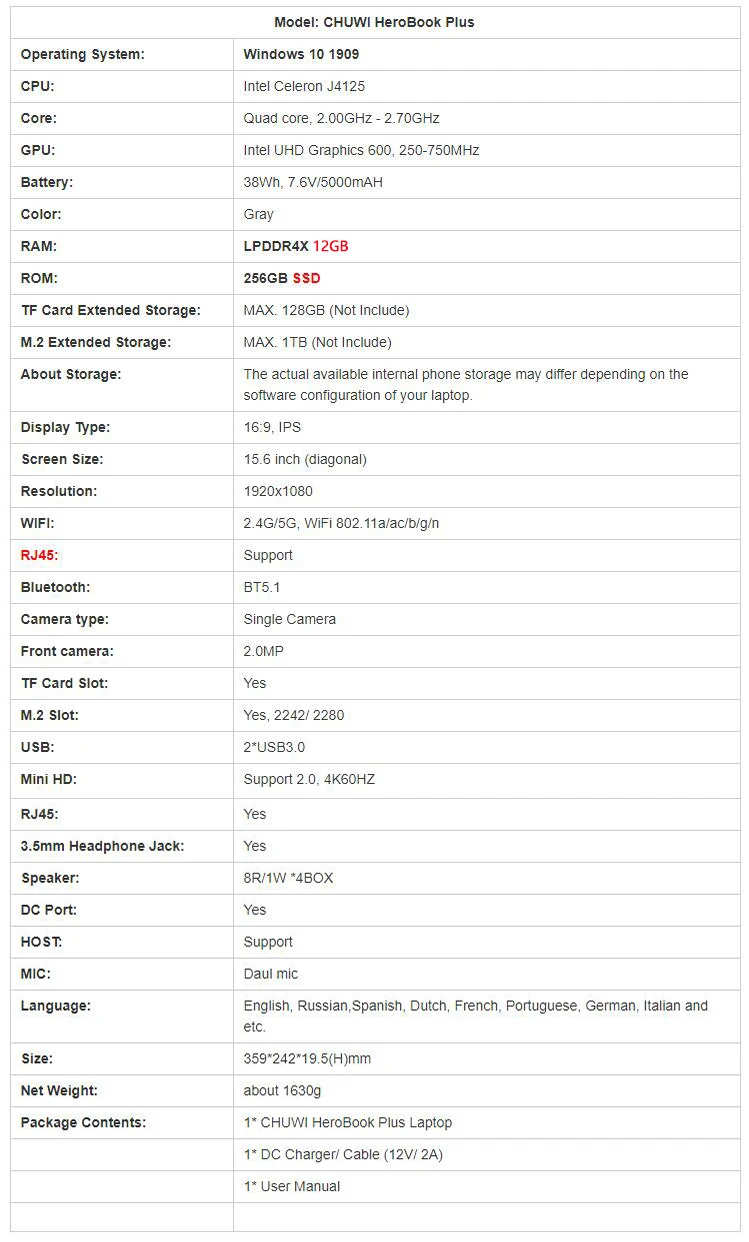
Task: Click the 'Model: CHUWI HeroBook Plus' header
Action: [374, 22]
